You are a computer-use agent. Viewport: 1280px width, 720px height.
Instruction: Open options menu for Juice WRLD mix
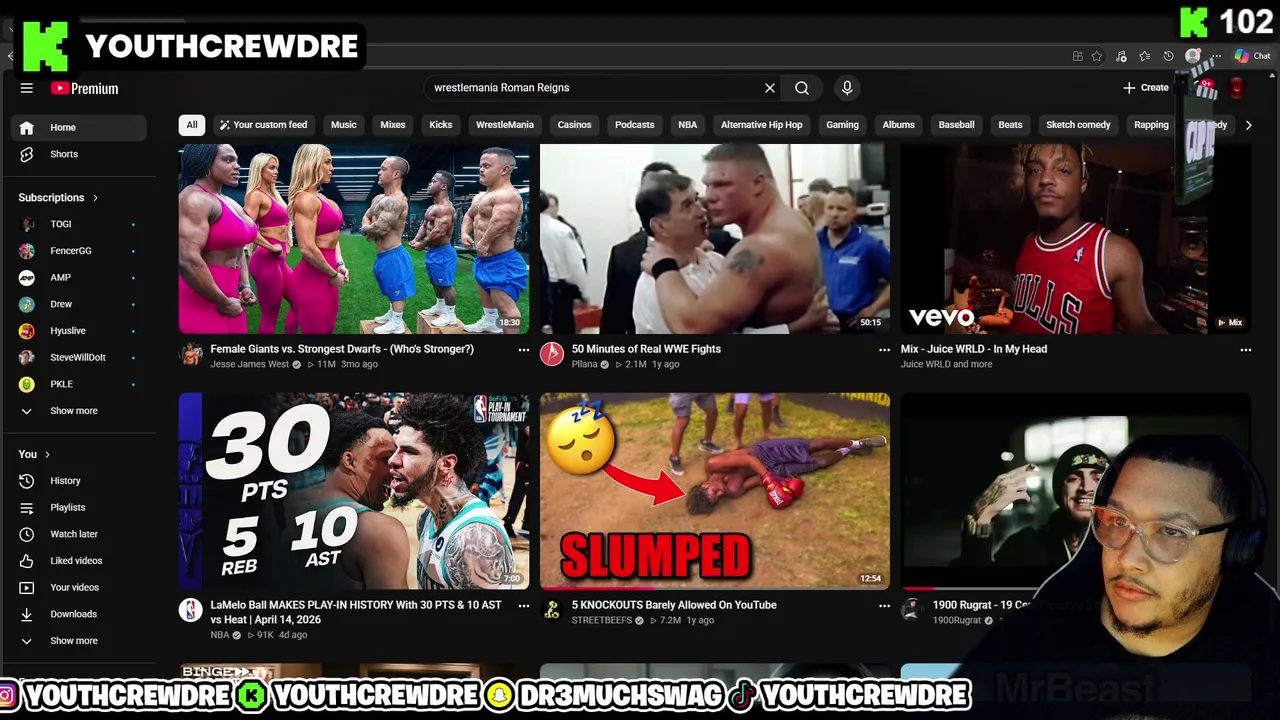[1245, 350]
